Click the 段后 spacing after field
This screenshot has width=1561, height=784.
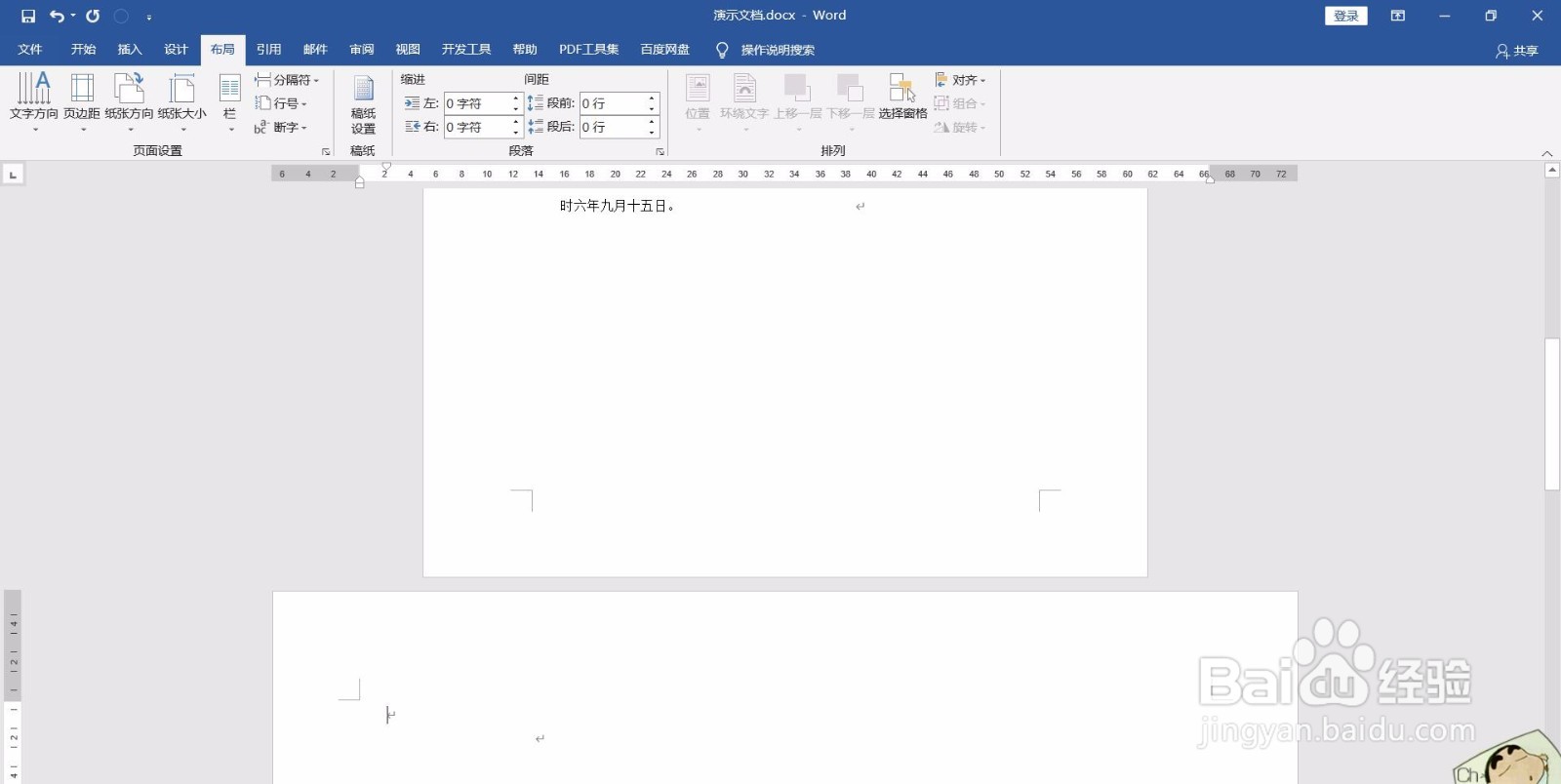613,127
